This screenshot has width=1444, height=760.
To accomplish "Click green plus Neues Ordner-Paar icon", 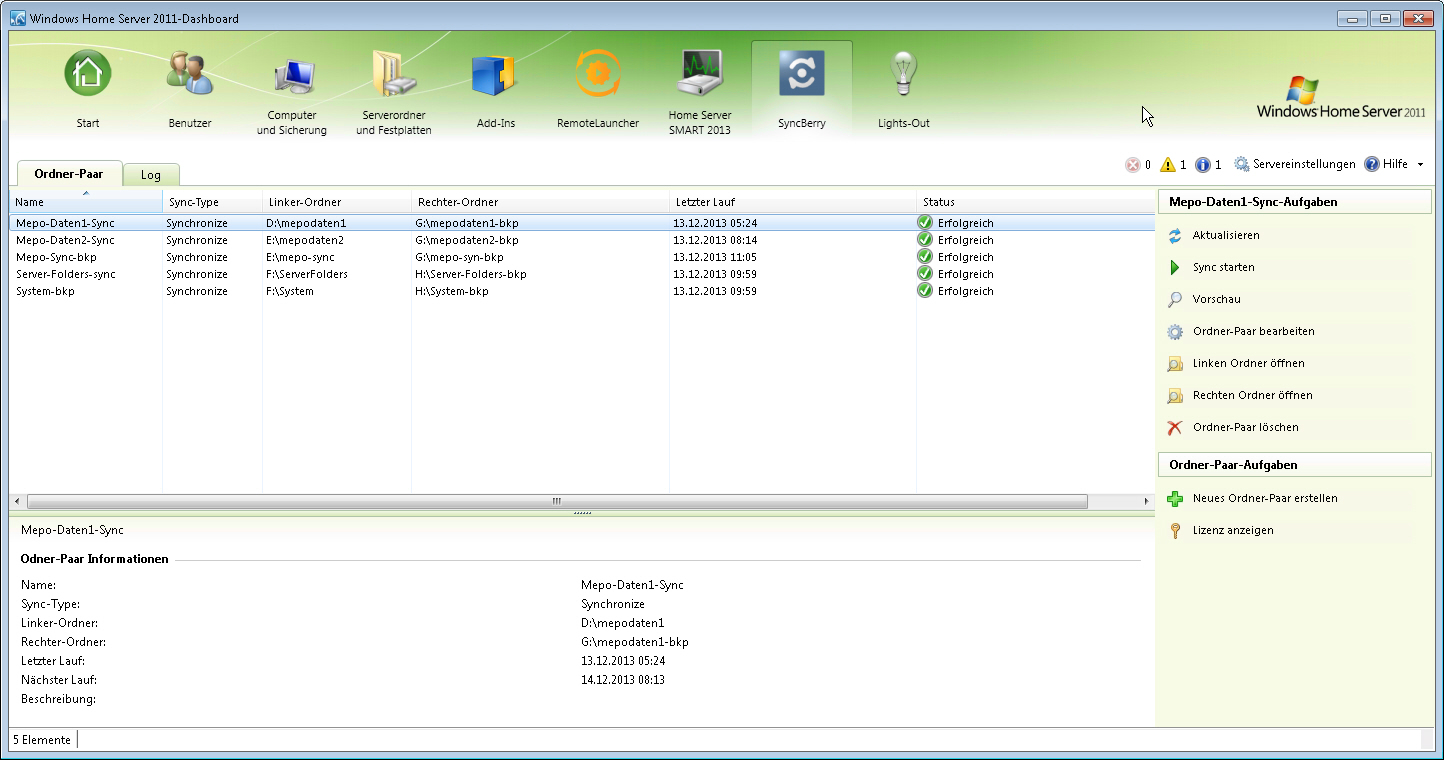I will [1175, 499].
